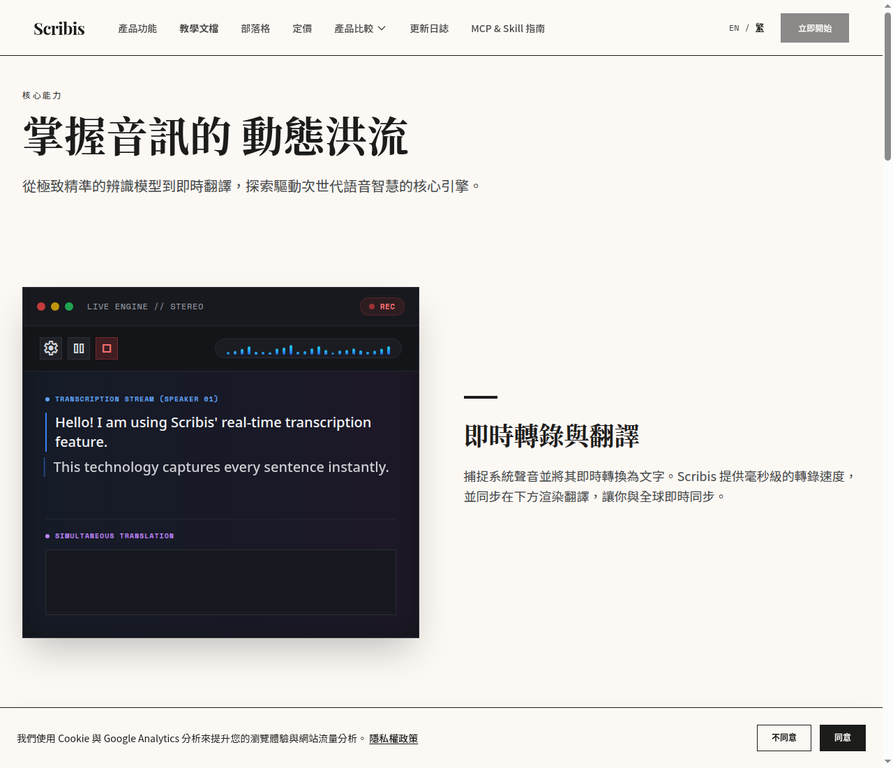The height and width of the screenshot is (768, 893).
Task: Click the simultaneous translation output box
Action: pos(220,582)
